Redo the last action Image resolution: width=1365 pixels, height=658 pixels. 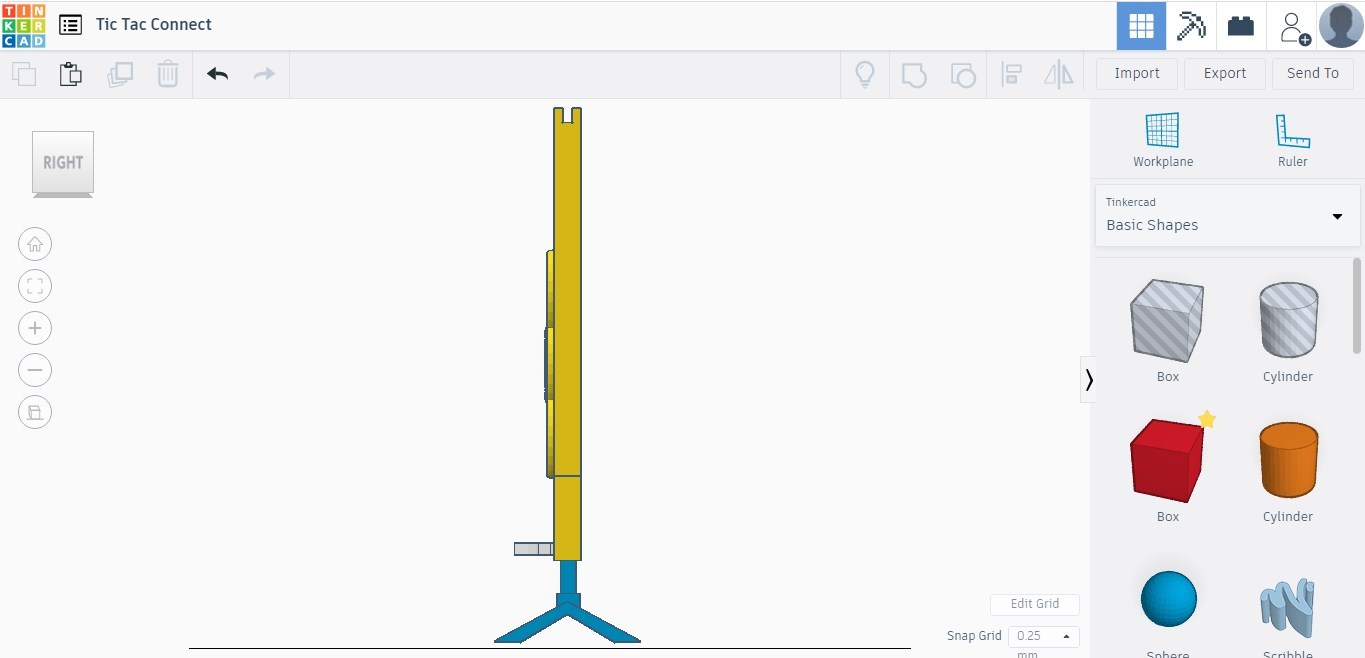point(264,74)
